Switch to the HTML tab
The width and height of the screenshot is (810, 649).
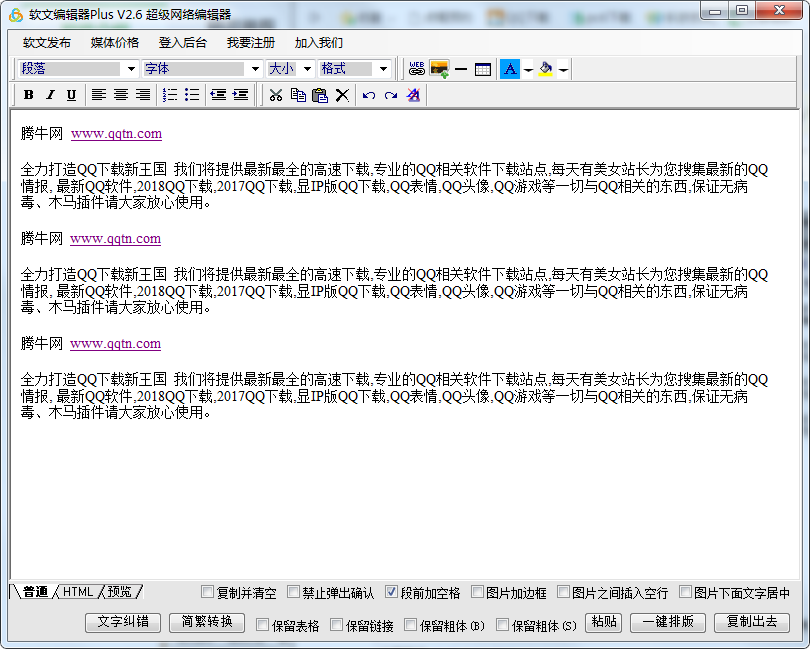click(x=78, y=592)
